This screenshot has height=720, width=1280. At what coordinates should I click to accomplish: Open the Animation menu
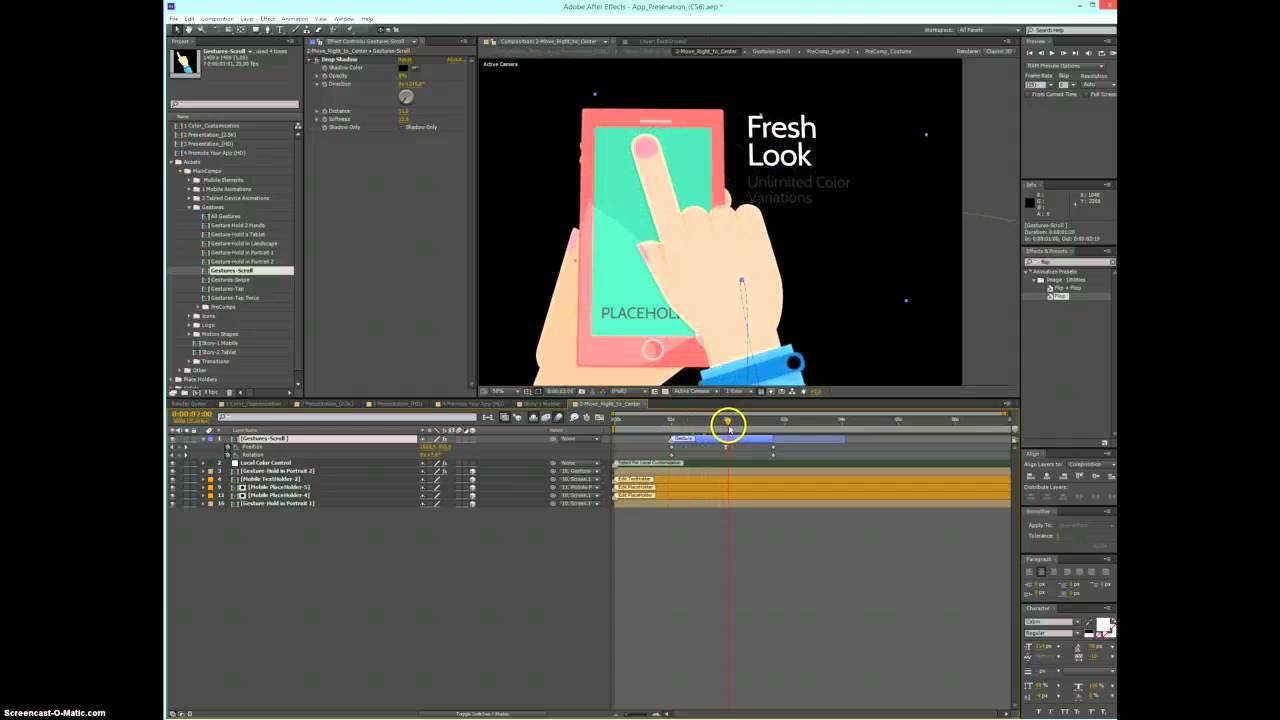(x=295, y=19)
